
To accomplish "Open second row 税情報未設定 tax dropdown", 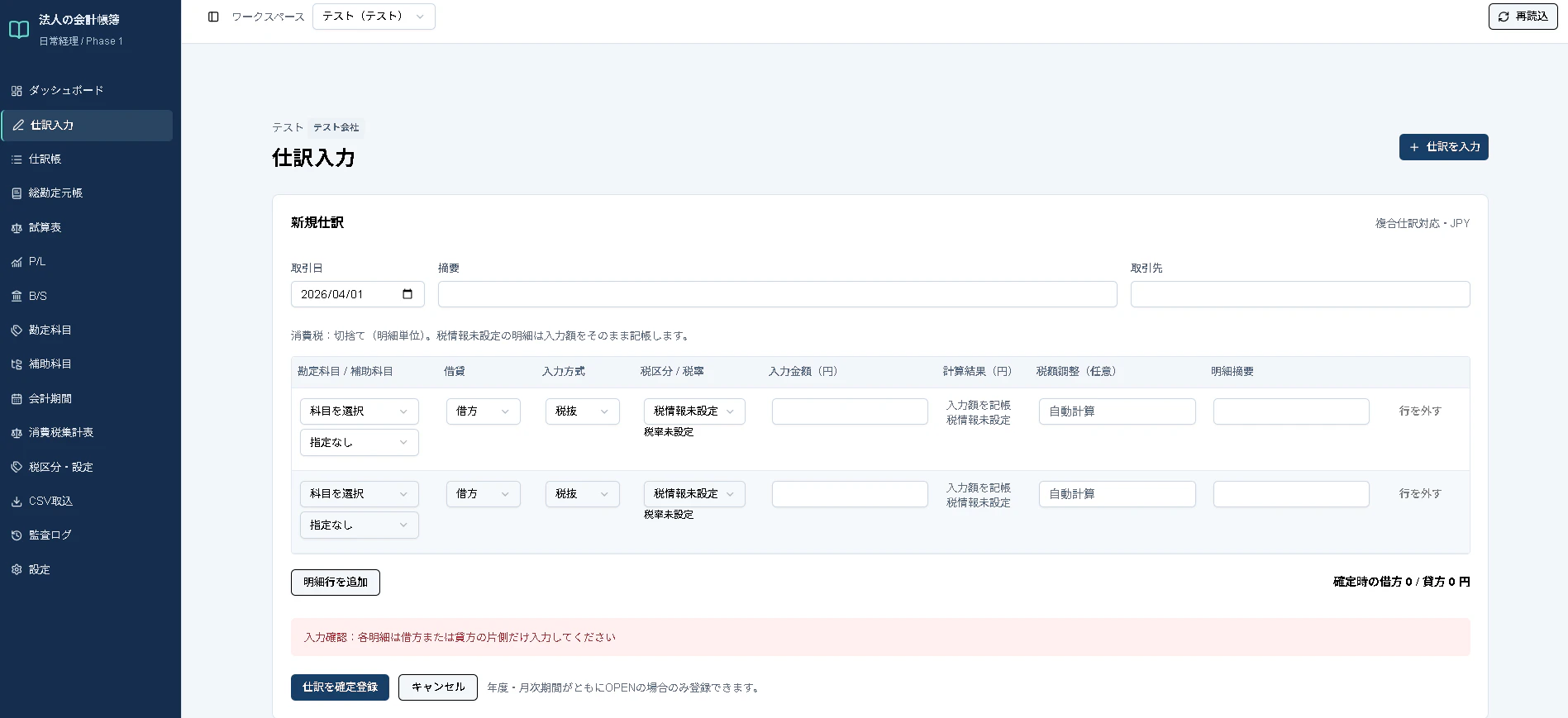I will pyautogui.click(x=694, y=494).
